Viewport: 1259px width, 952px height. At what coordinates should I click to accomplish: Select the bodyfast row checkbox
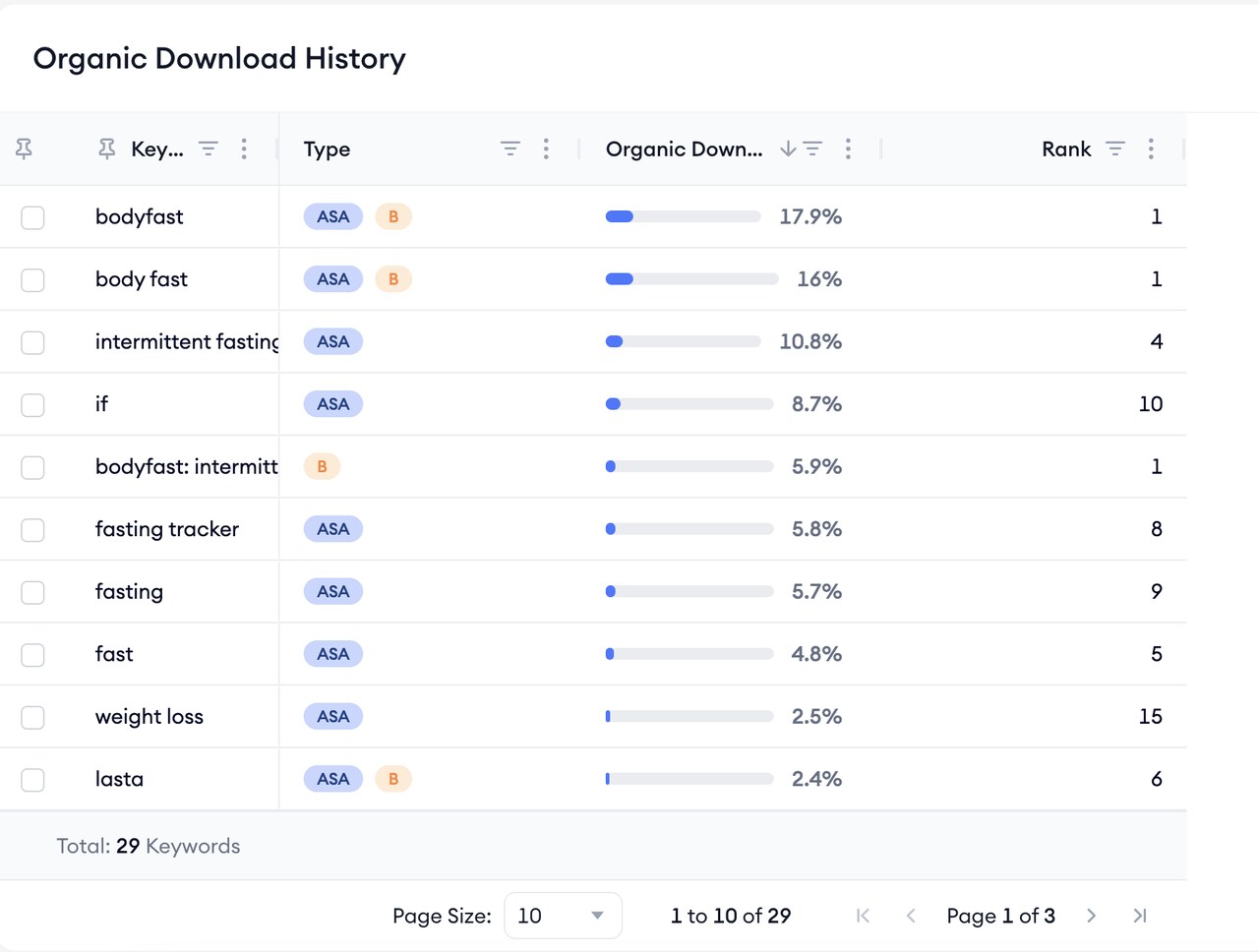tap(33, 216)
